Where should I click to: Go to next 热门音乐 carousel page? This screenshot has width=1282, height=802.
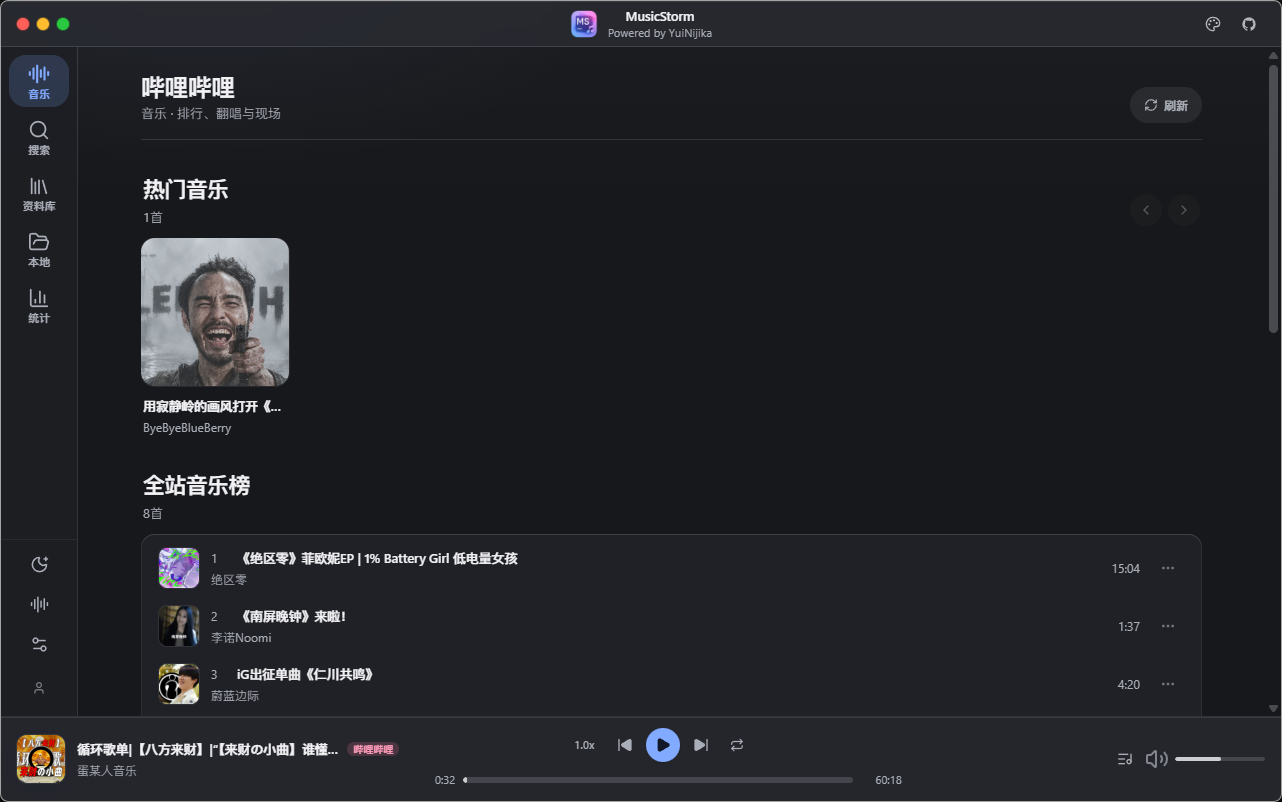1184,210
